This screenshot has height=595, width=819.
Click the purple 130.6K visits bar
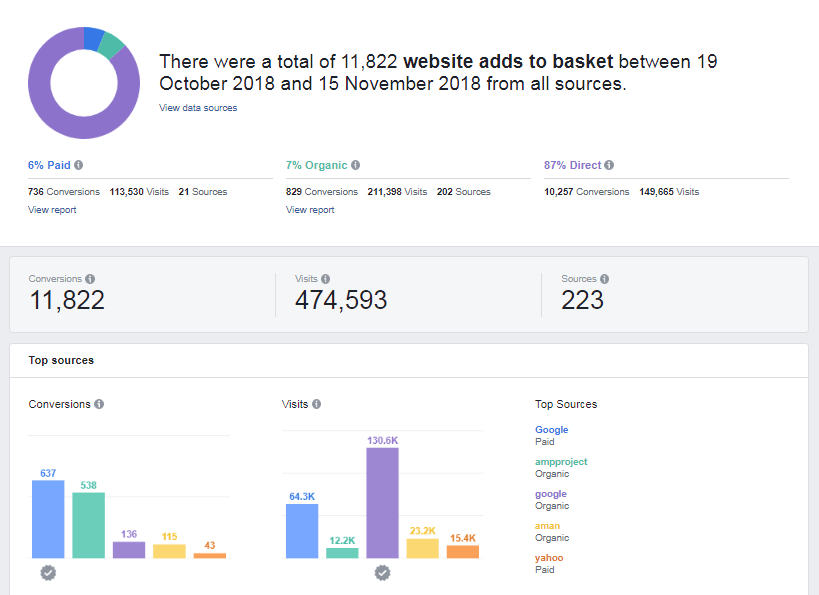pyautogui.click(x=382, y=503)
